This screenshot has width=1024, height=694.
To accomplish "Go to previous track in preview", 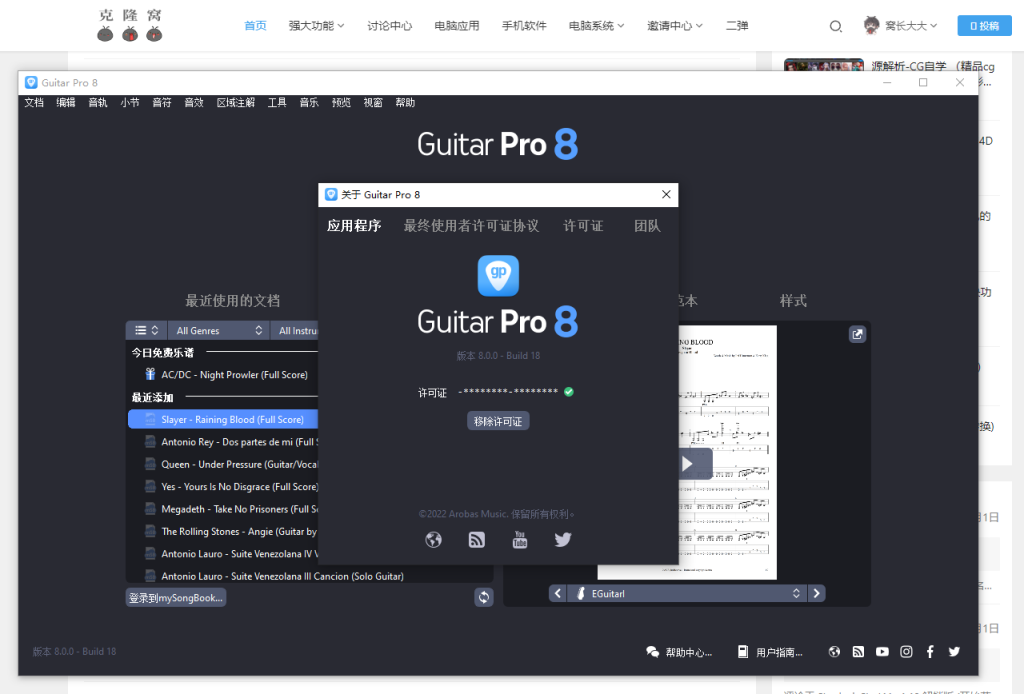I will click(x=557, y=593).
